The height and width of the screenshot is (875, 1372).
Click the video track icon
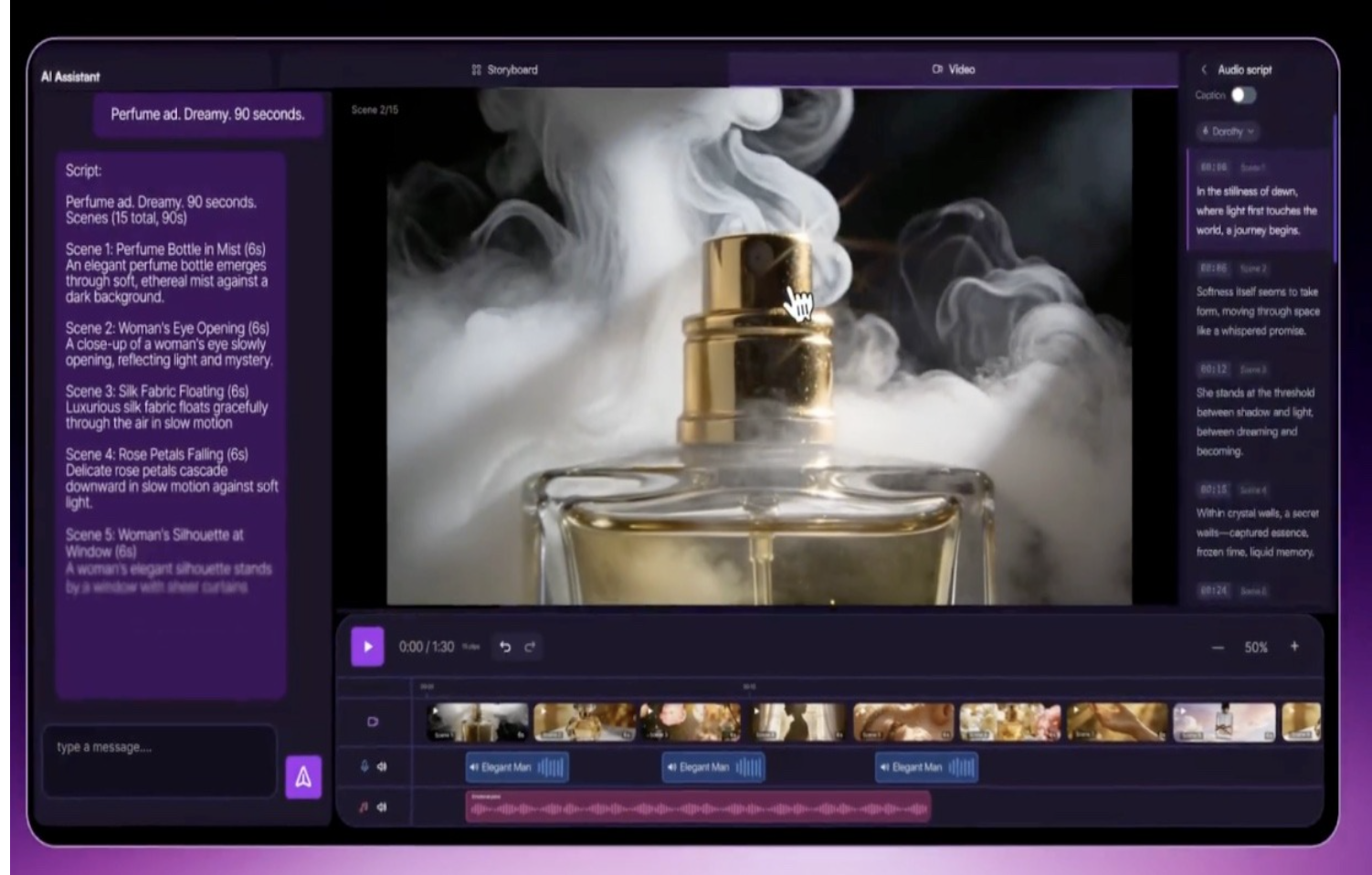point(373,722)
